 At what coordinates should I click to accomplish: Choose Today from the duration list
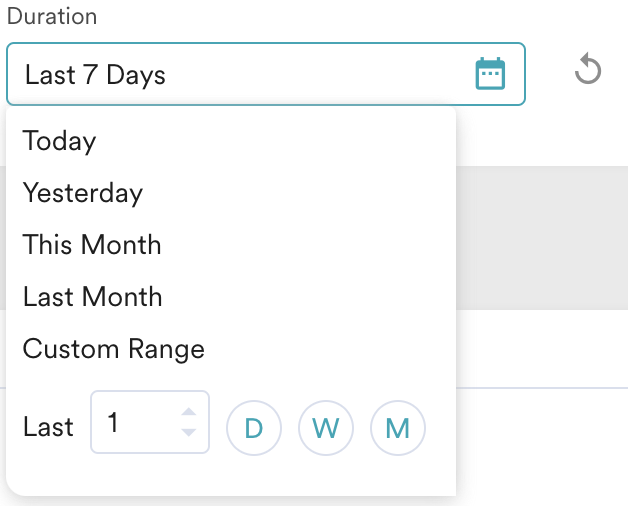click(x=60, y=141)
